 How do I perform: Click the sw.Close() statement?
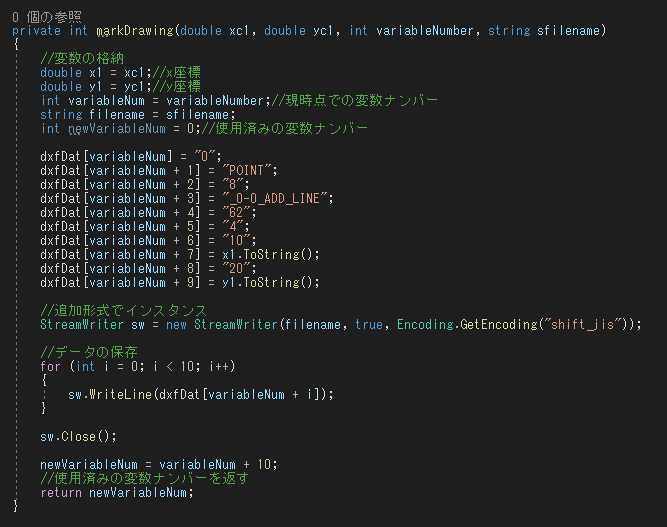(78, 437)
